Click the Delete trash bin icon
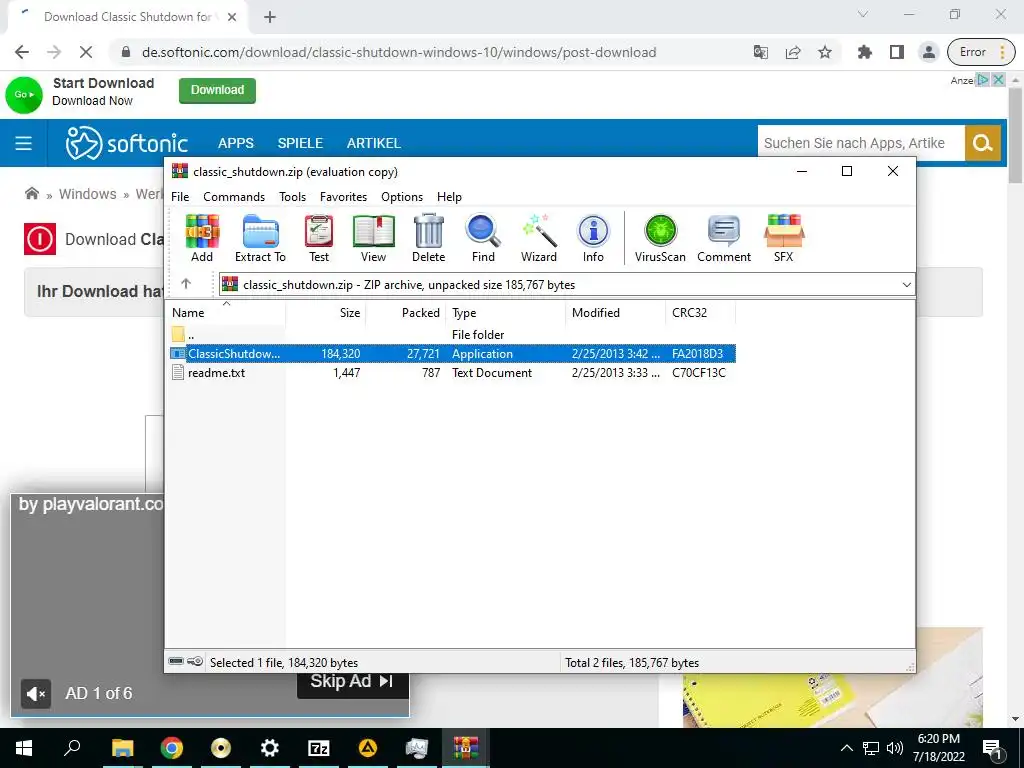This screenshot has width=1024, height=768. click(428, 238)
